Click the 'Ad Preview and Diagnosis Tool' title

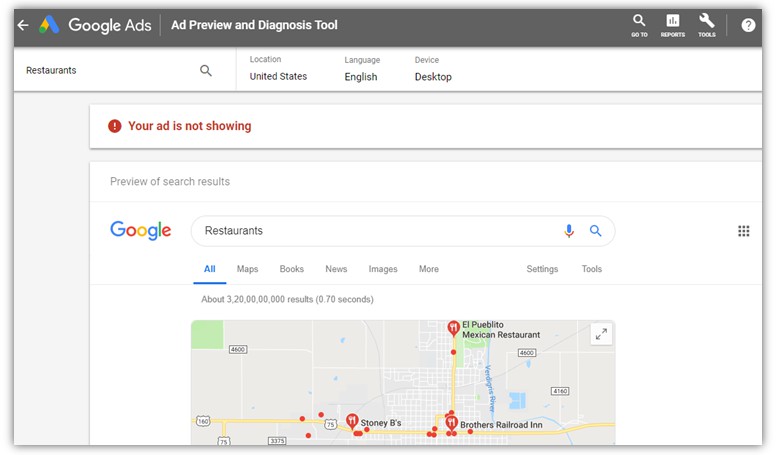click(x=254, y=25)
